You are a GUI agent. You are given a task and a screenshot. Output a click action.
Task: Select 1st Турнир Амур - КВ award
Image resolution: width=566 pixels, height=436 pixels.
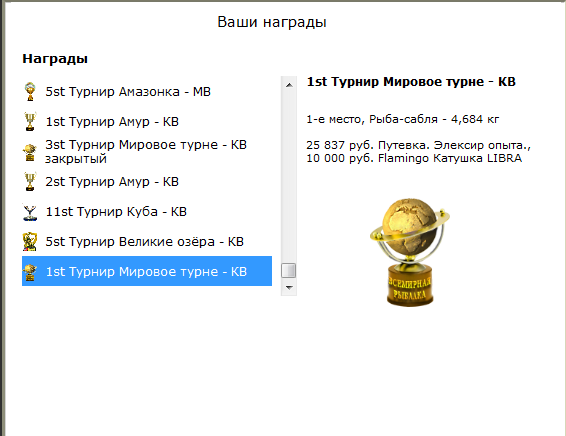147,122
